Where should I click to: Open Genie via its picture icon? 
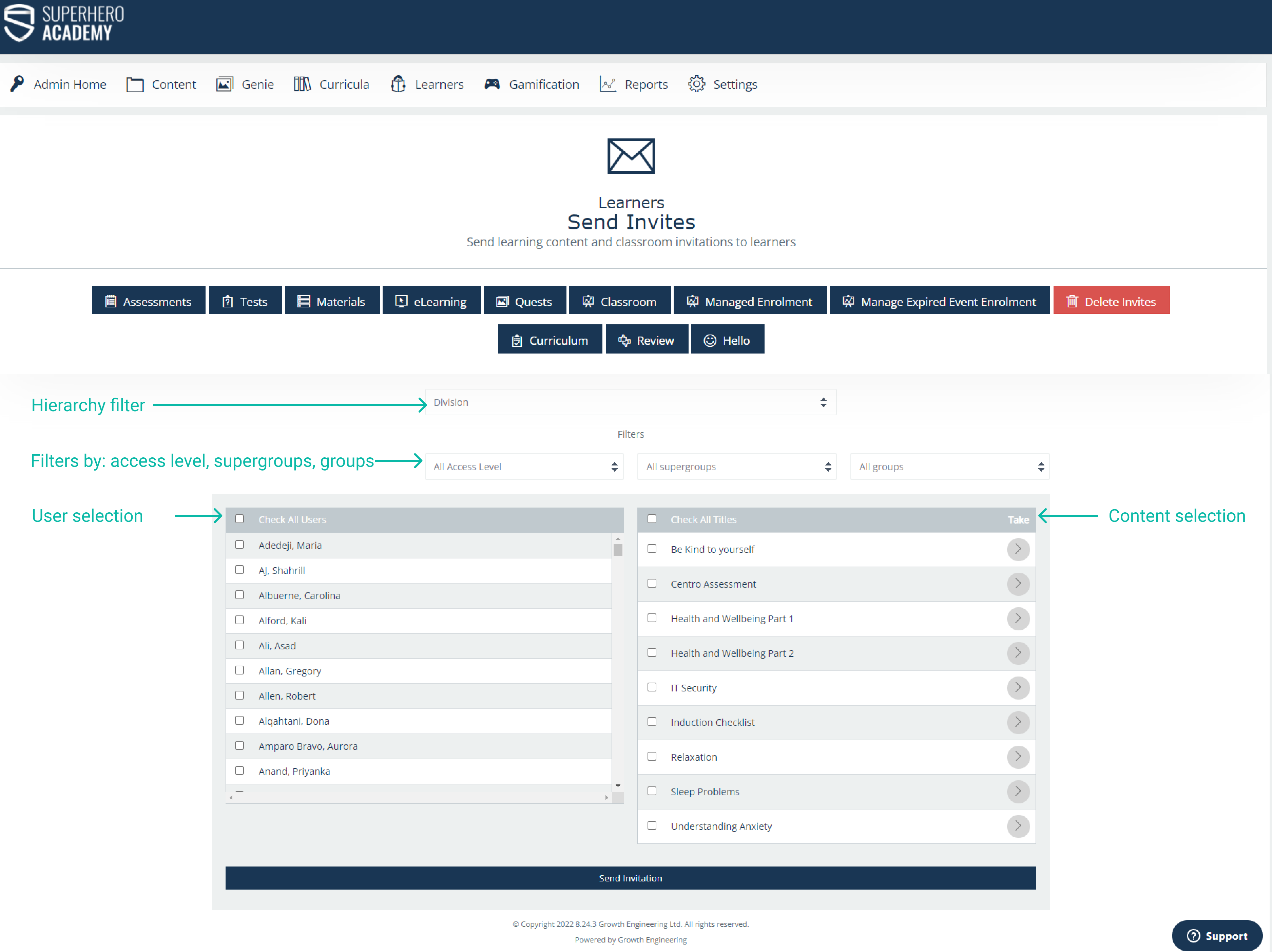(224, 84)
